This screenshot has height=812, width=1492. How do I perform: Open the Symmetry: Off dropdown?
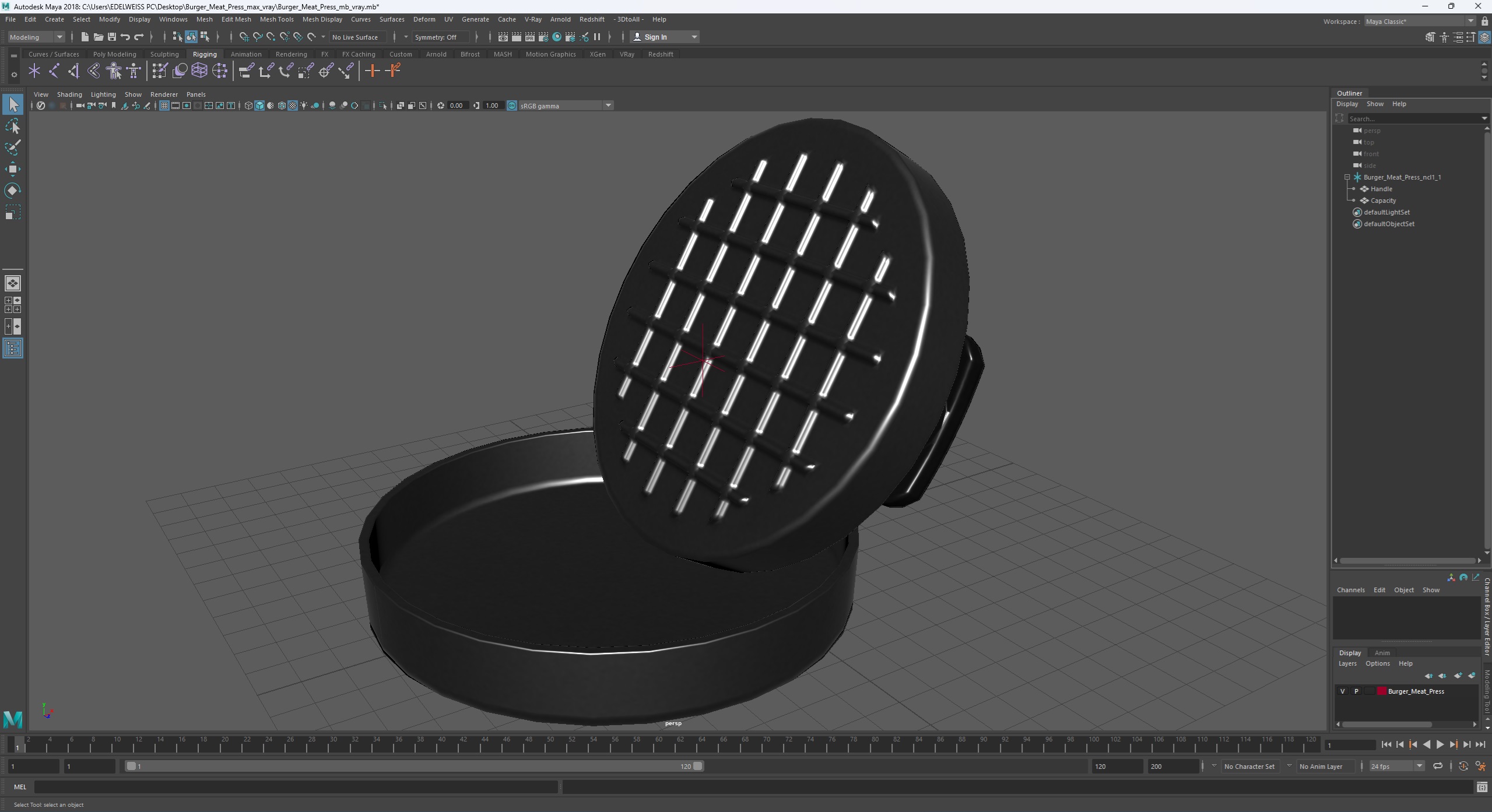coord(440,37)
